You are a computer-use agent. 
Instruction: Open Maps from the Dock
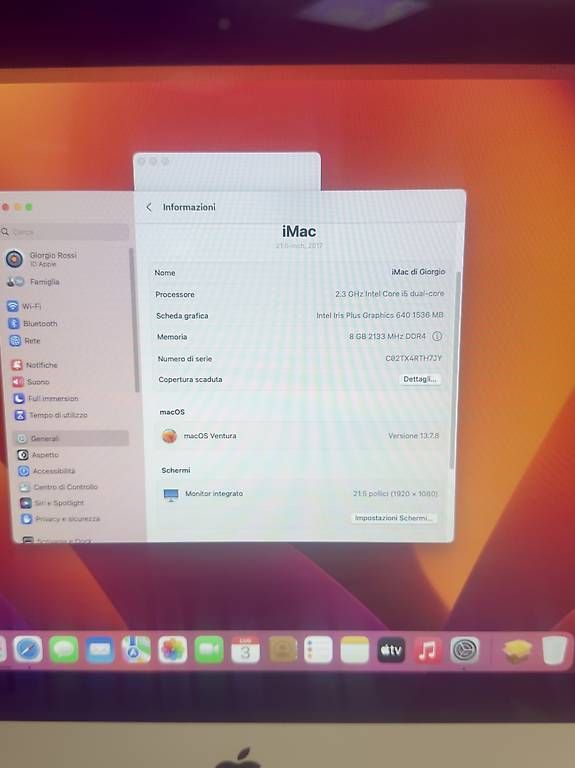click(x=136, y=649)
